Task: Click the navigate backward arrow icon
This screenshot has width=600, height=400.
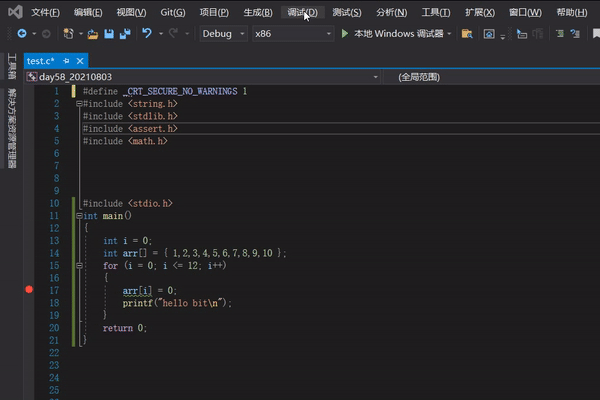Action: (x=22, y=34)
